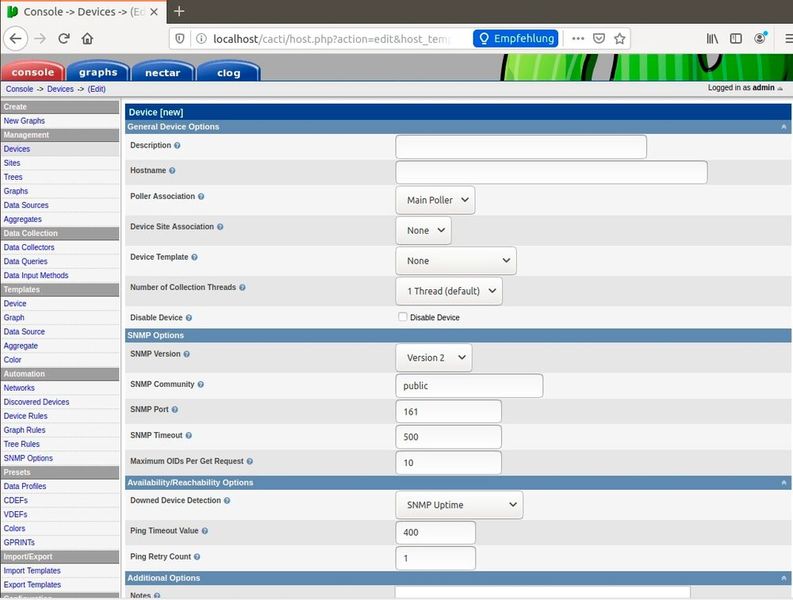Open the browser library icon
The width and height of the screenshot is (793, 600).
click(x=712, y=38)
